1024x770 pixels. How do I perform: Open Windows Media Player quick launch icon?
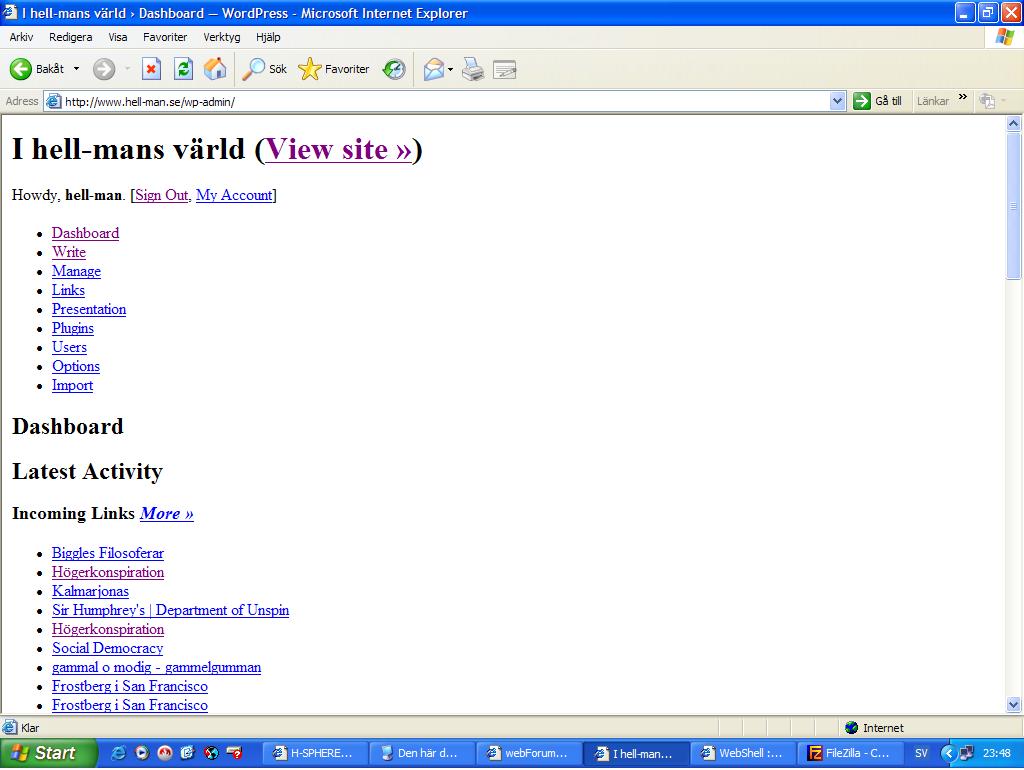click(142, 753)
